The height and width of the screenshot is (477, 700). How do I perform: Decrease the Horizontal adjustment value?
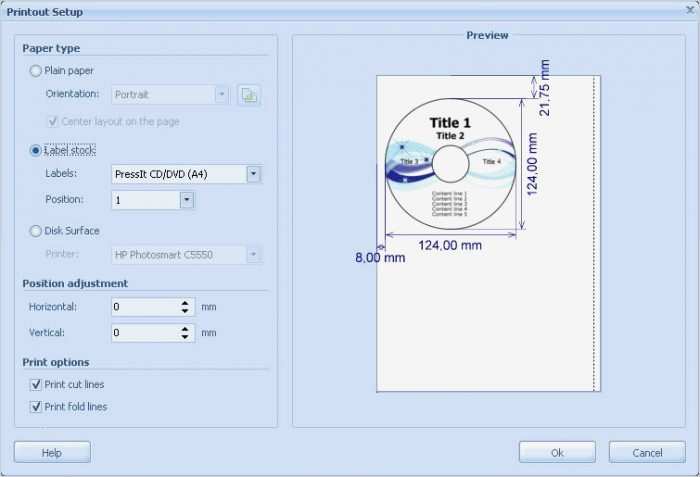tap(185, 311)
